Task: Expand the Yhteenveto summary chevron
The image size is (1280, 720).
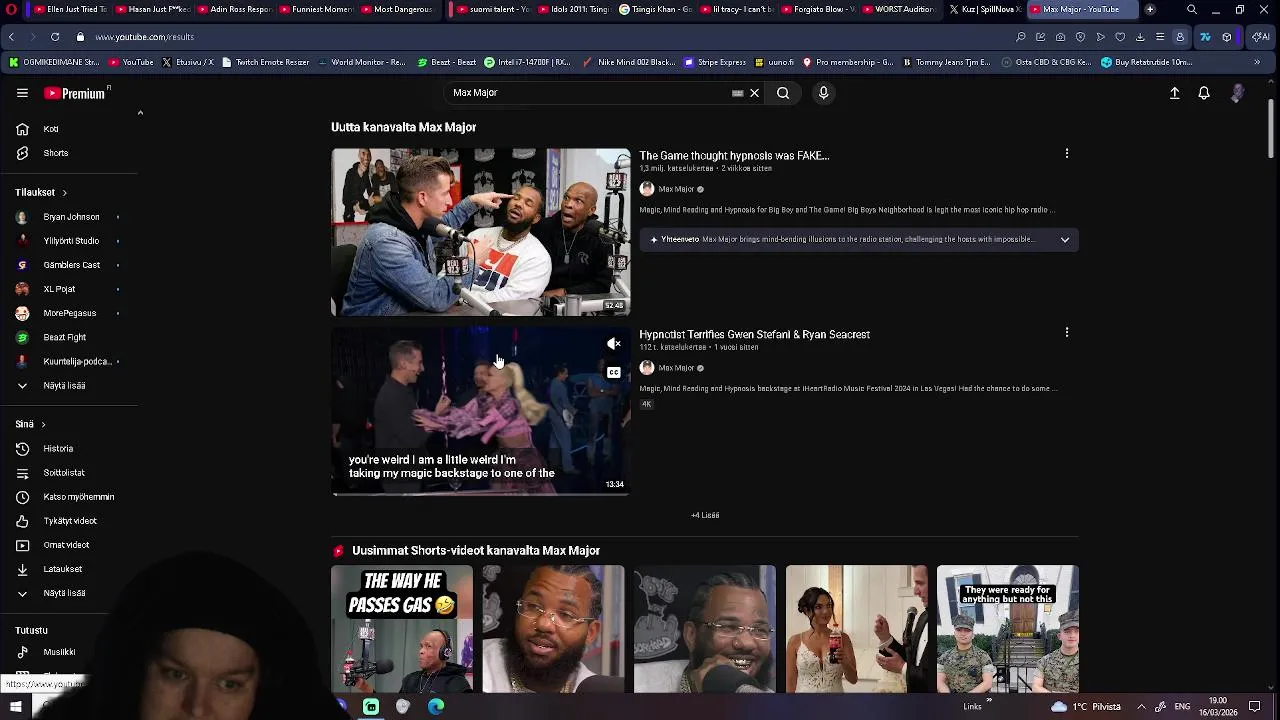Action: click(1065, 240)
